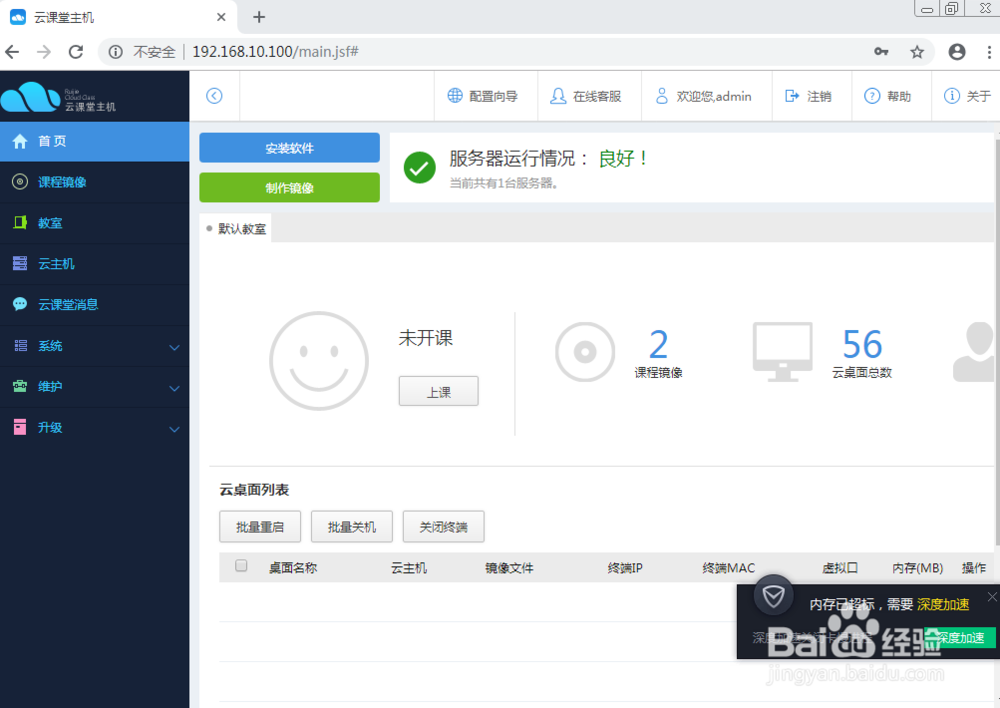
Task: Switch to the 默认教室 tab
Action: coord(241,228)
